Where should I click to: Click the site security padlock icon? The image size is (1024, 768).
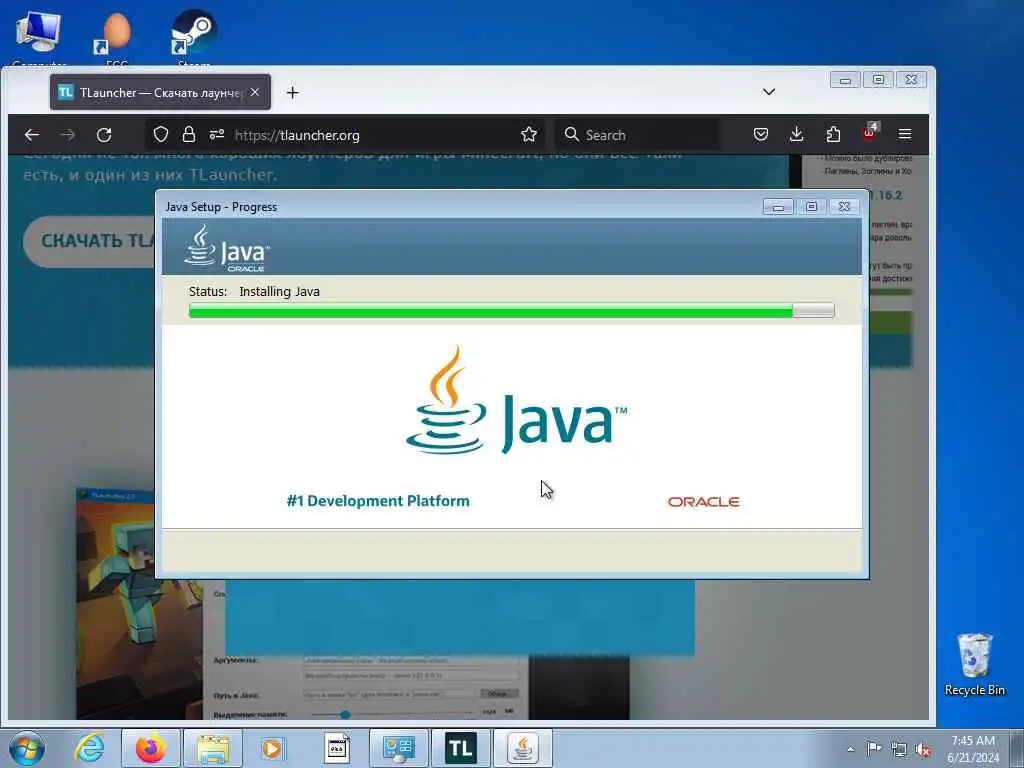[x=189, y=135]
